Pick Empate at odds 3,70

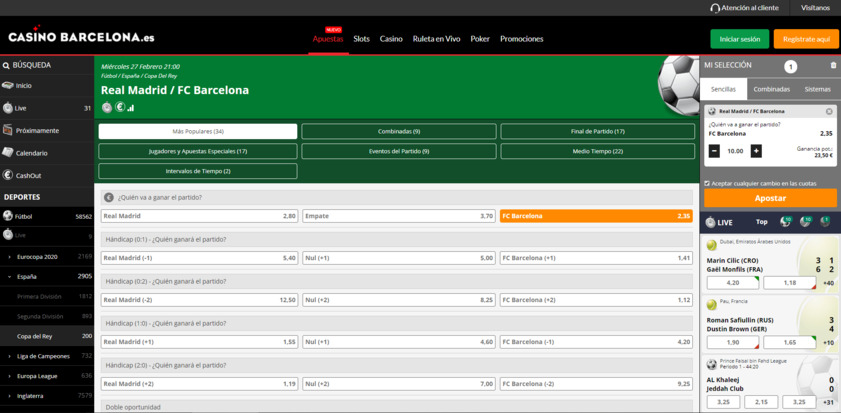(x=399, y=216)
